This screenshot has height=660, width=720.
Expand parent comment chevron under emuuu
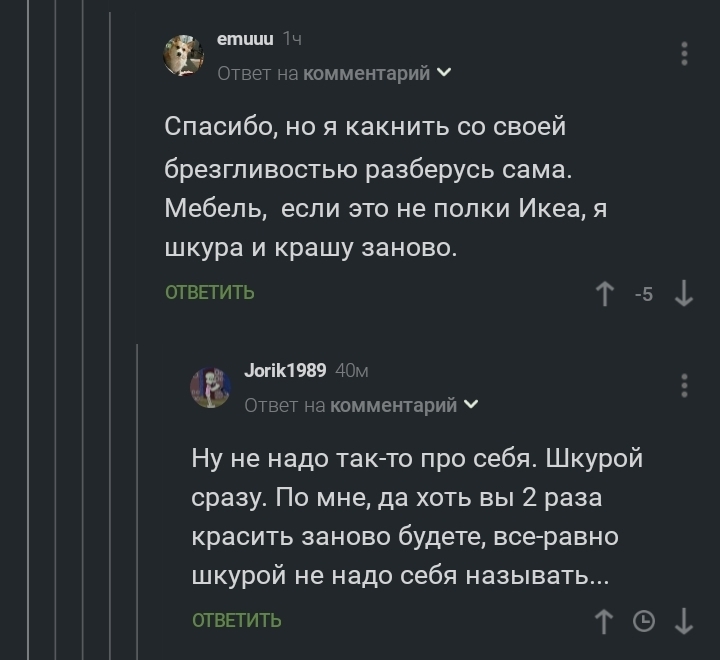pos(445,73)
